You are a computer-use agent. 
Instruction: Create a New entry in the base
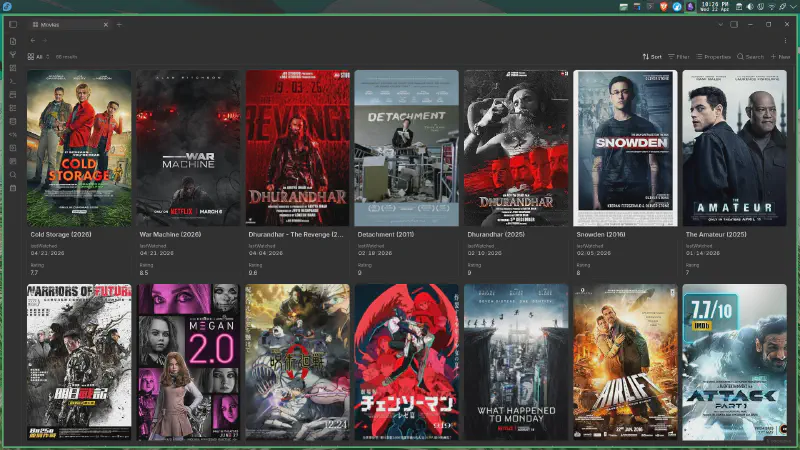pyautogui.click(x=780, y=57)
